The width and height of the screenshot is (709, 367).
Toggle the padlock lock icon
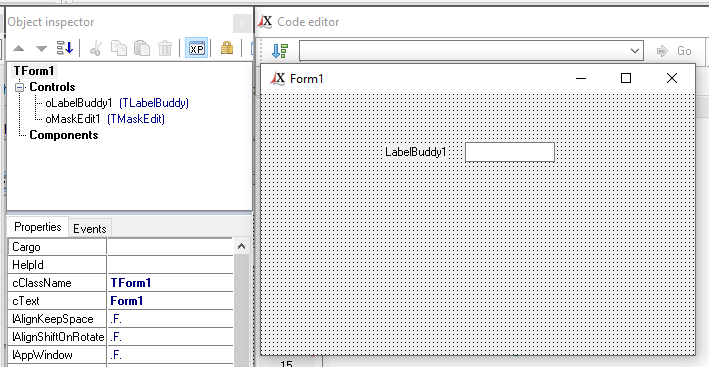[227, 48]
